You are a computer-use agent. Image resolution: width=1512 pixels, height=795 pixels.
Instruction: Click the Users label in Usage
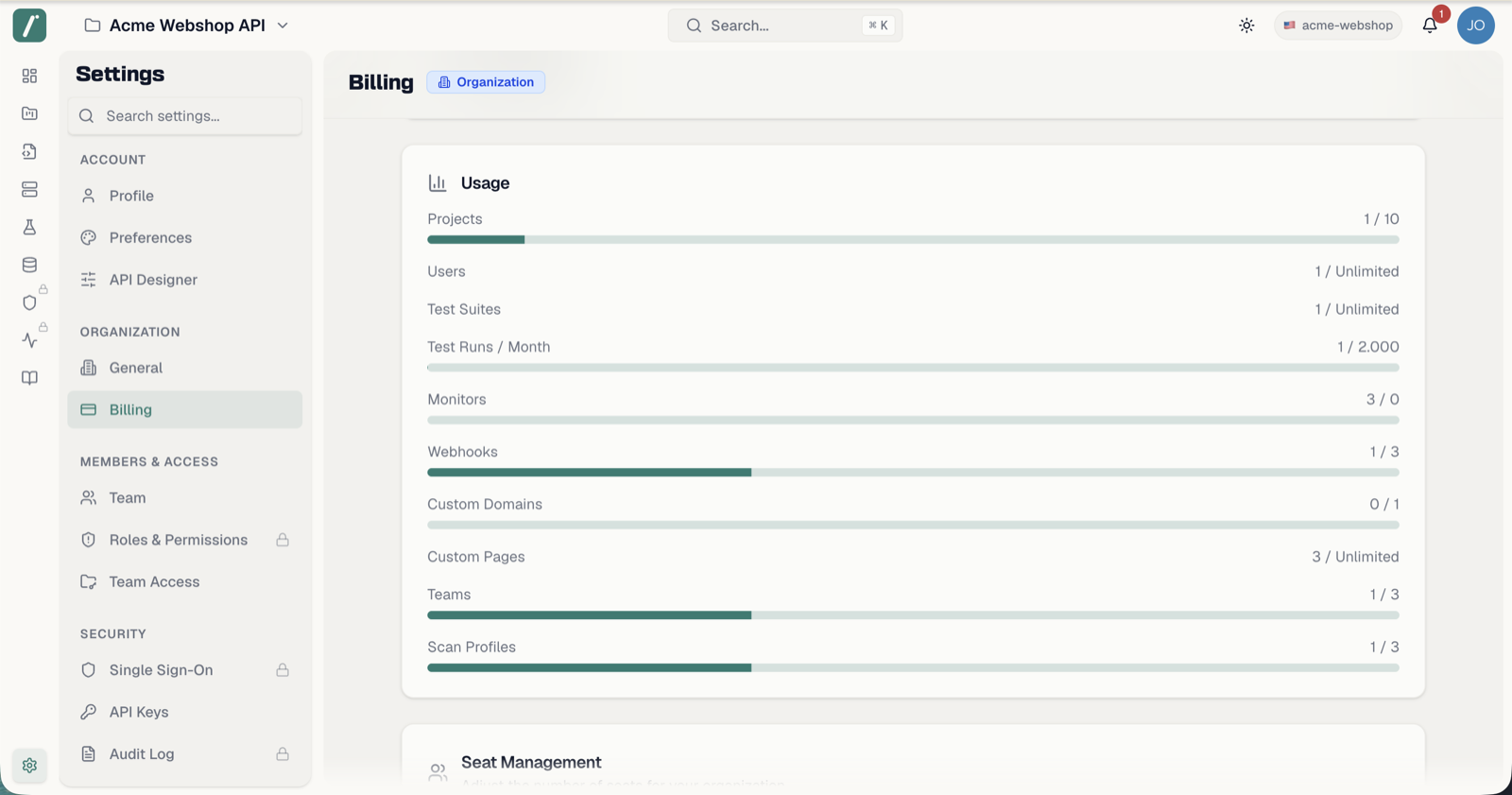pyautogui.click(x=446, y=271)
